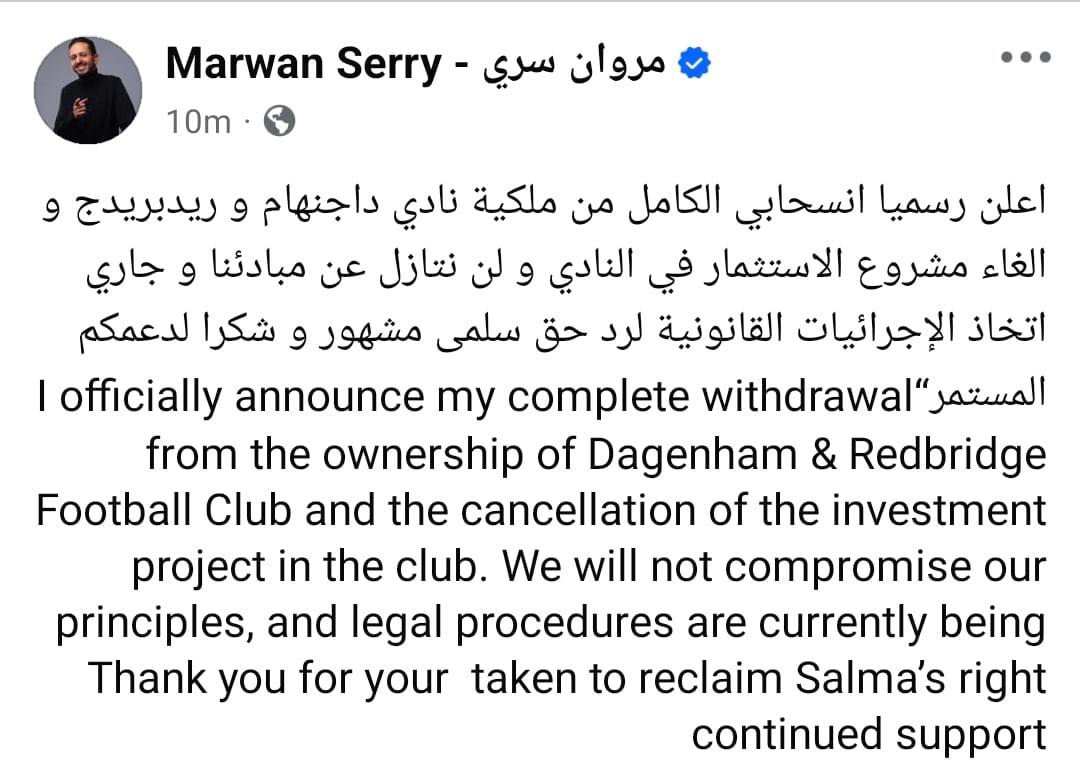Click the Arabic line mentioning الاستثمار في النادي

[x=566, y=267]
